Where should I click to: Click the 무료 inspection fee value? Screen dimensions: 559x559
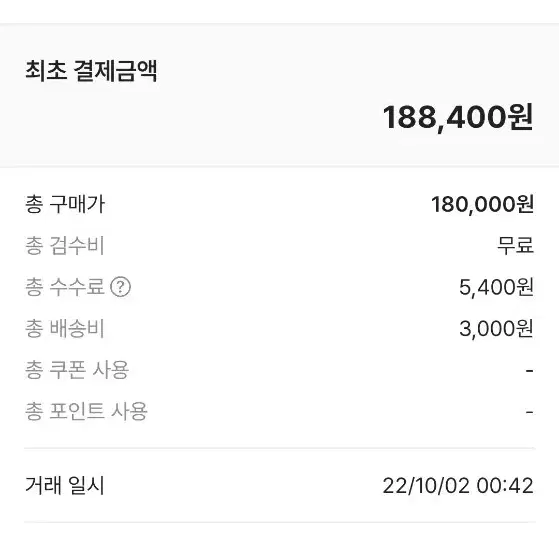(x=516, y=246)
